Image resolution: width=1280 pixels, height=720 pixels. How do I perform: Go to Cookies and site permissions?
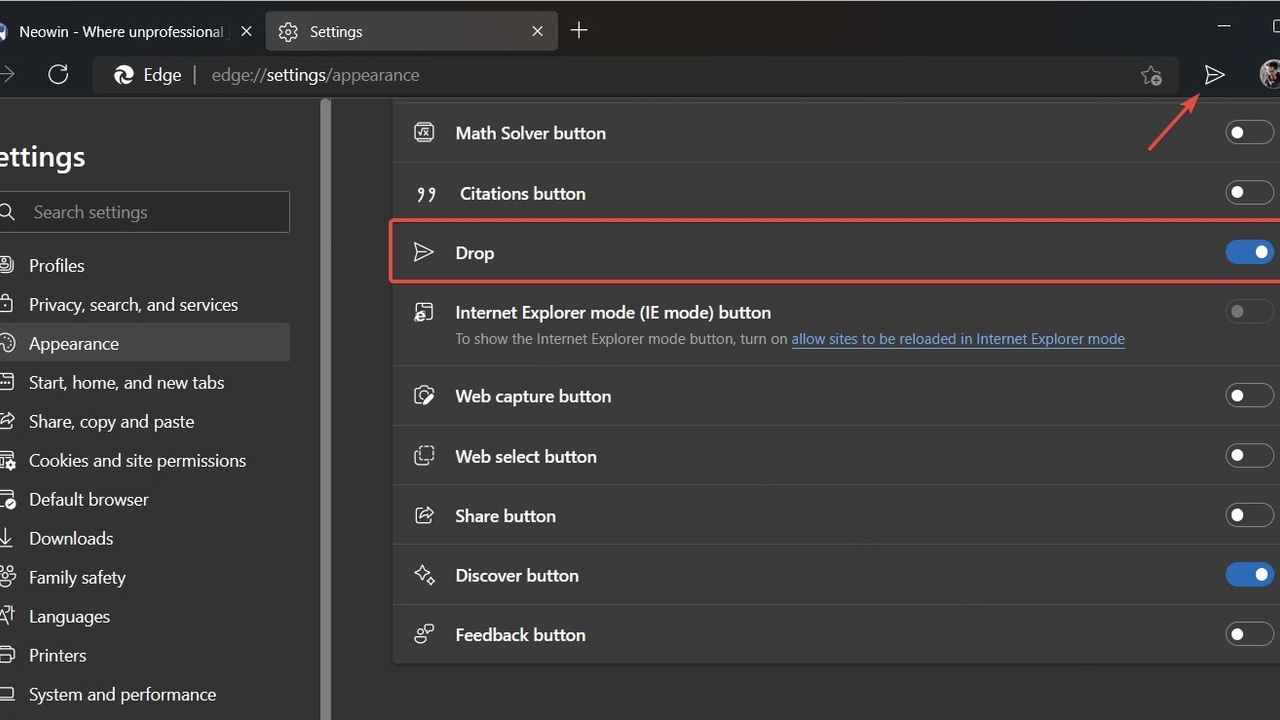(137, 461)
